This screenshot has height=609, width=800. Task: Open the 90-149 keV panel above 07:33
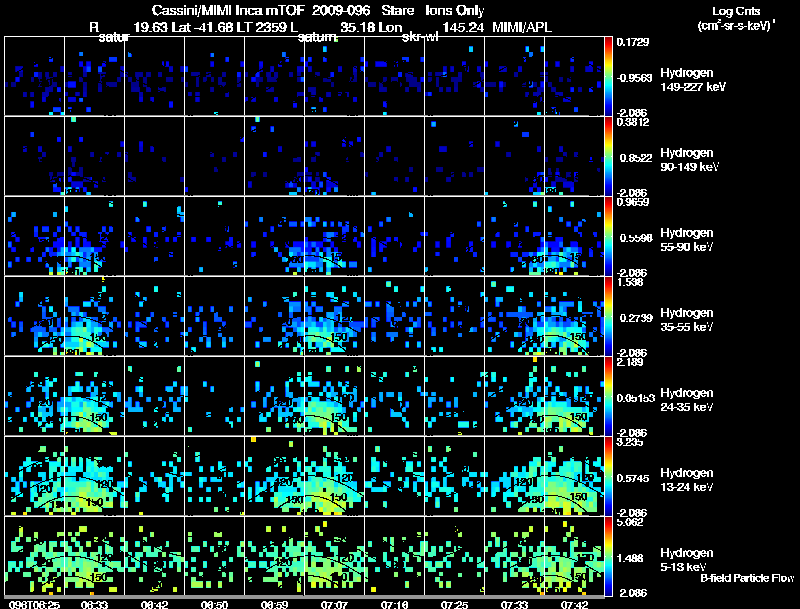coord(514,156)
